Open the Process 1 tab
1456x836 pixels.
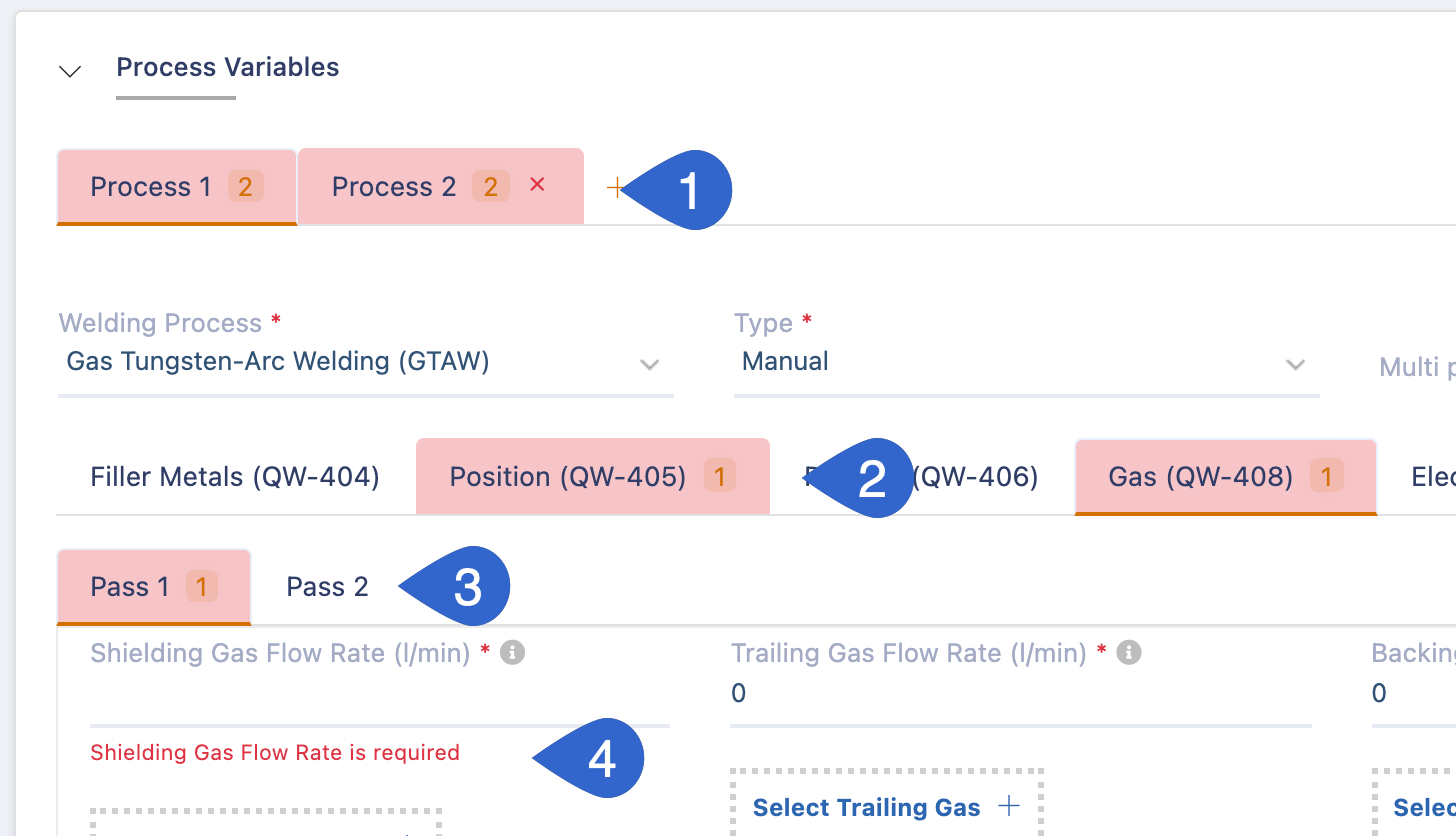pyautogui.click(x=177, y=187)
